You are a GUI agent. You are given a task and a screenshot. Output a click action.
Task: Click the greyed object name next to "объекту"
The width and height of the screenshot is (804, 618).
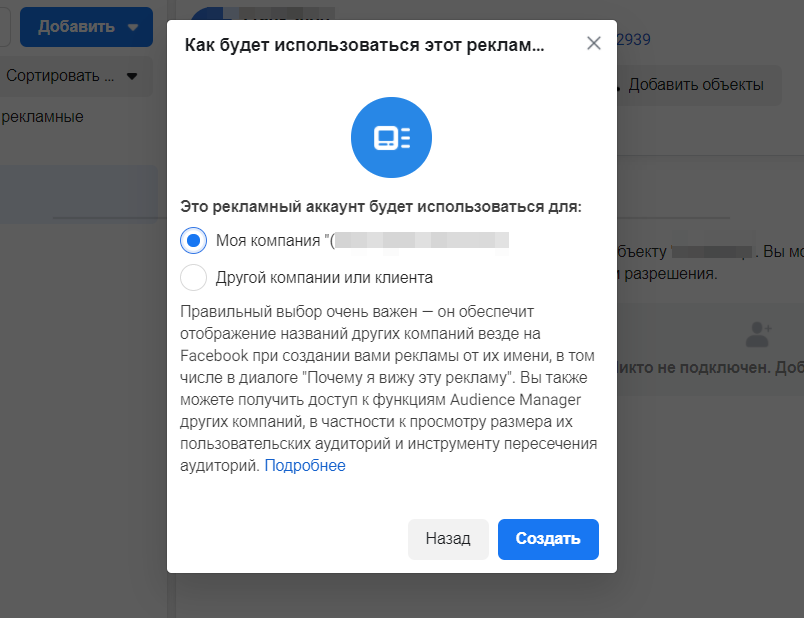tap(712, 251)
